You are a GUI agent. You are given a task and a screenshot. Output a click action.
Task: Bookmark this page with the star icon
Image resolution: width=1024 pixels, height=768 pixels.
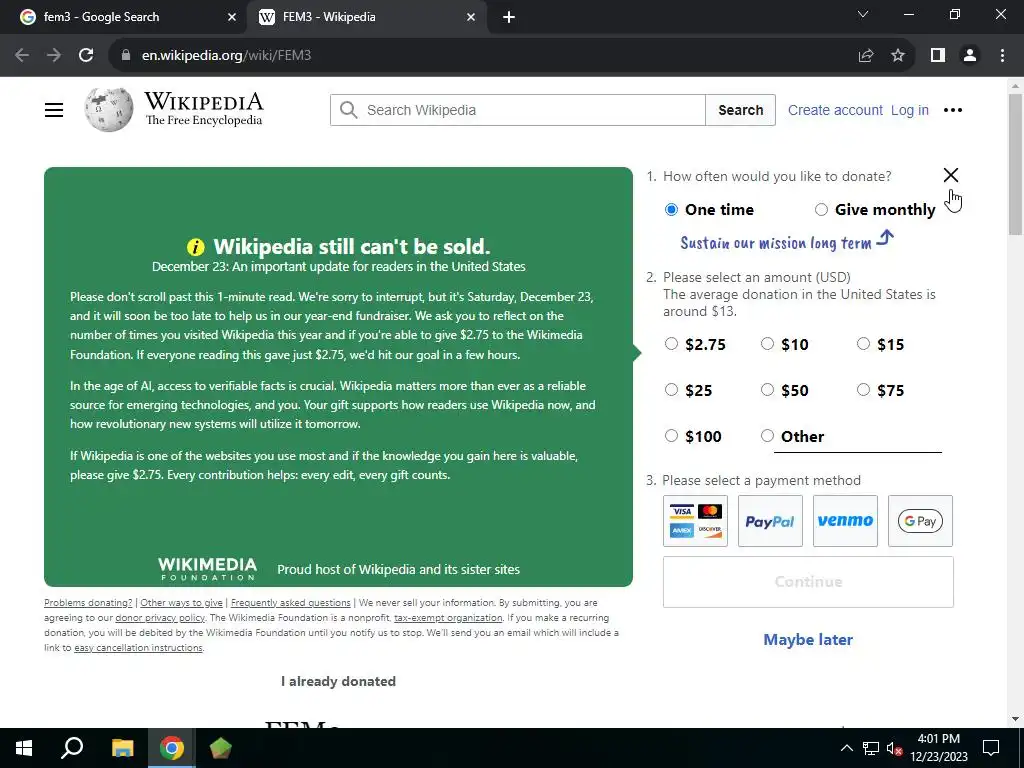(x=898, y=56)
